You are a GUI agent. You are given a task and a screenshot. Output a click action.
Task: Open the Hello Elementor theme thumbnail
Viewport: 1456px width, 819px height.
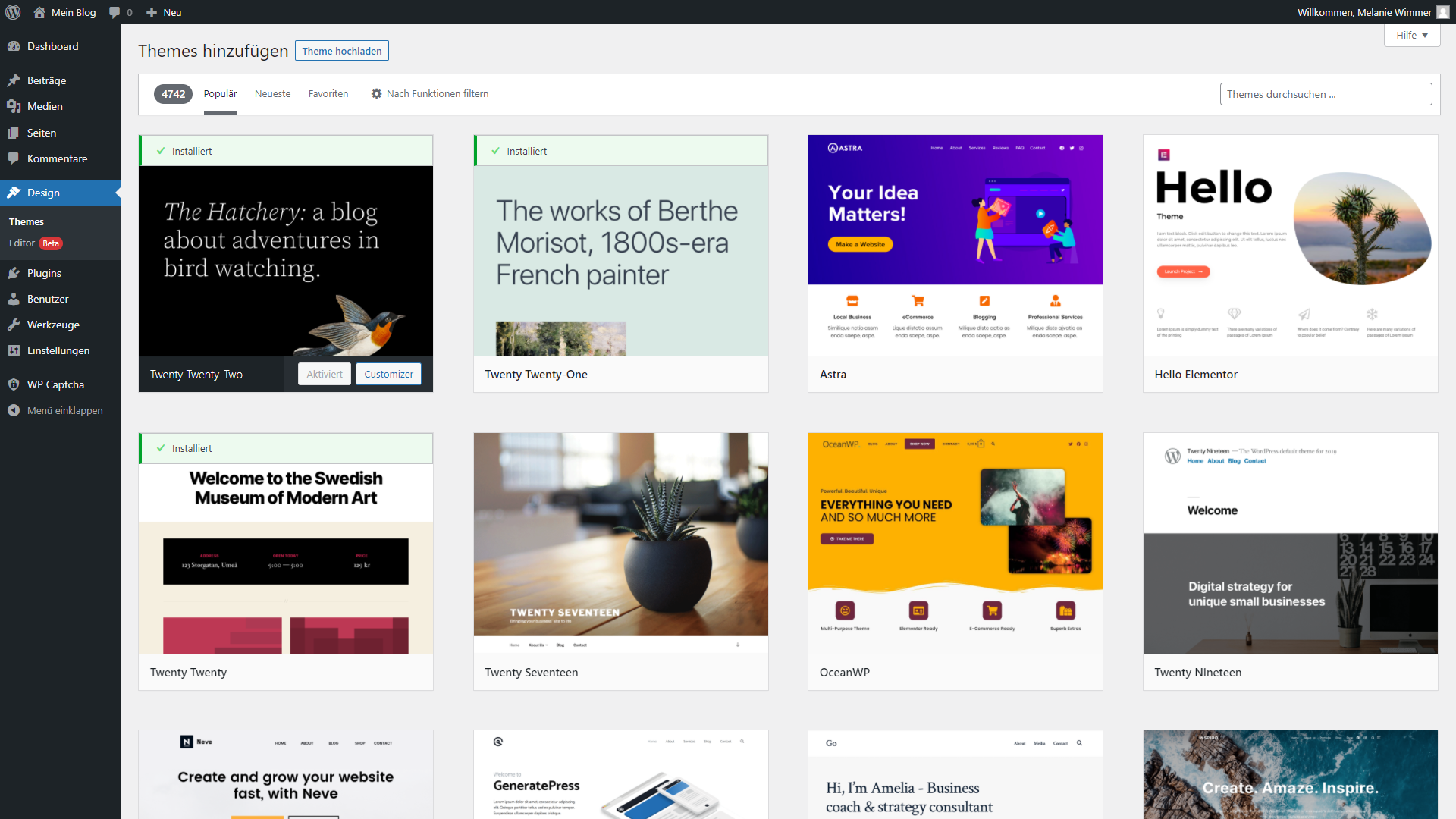[x=1290, y=246]
